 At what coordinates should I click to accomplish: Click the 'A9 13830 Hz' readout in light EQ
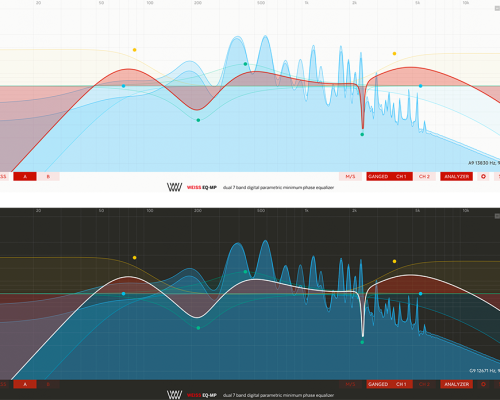[484, 163]
